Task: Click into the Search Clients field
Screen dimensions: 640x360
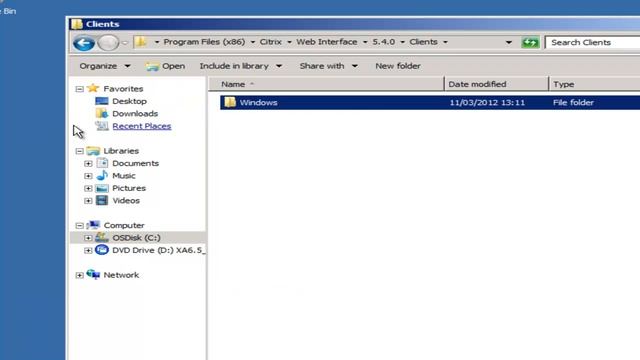Action: [593, 42]
